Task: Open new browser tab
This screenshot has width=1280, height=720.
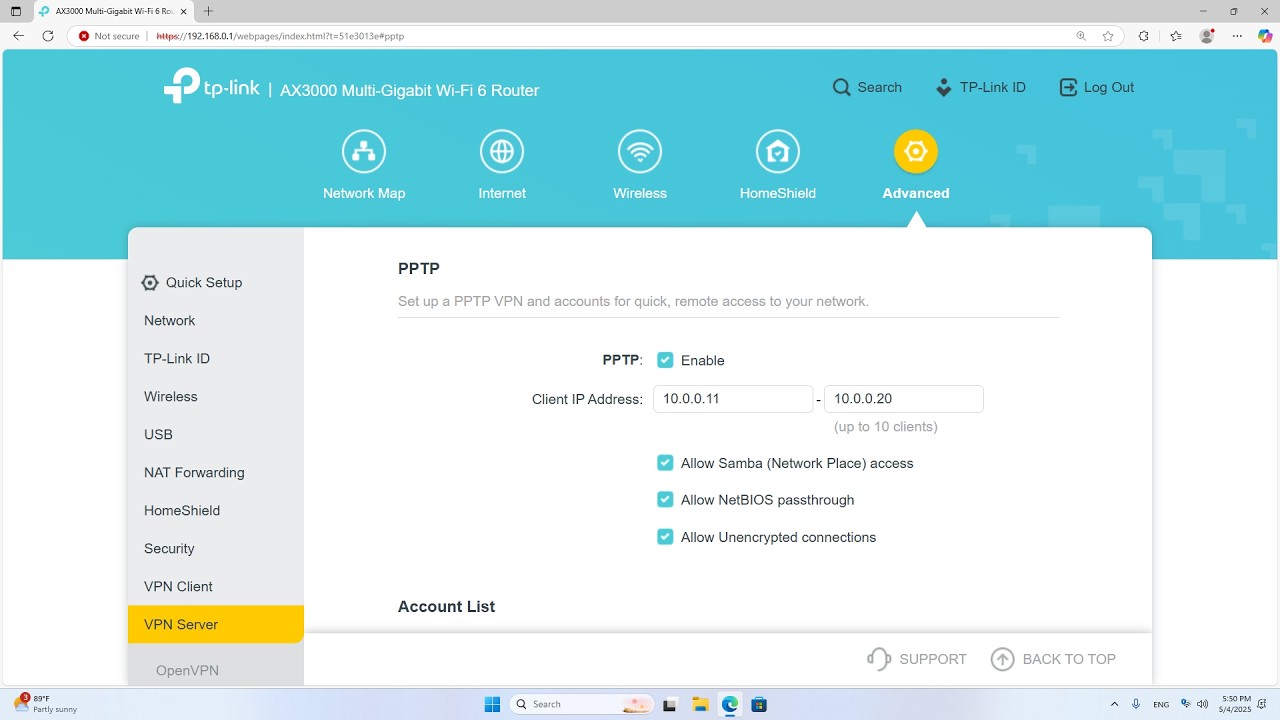Action: [208, 11]
